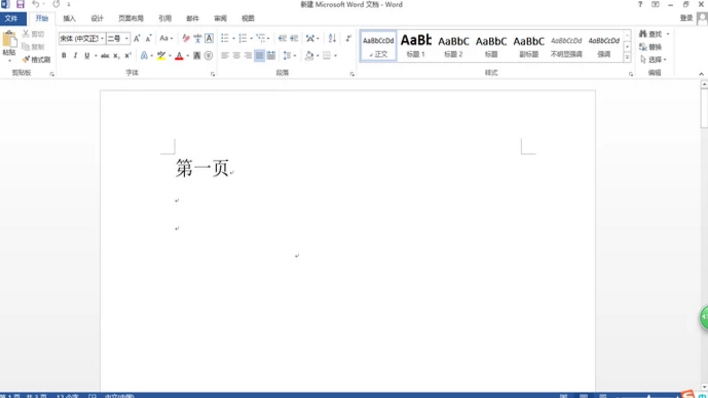Open the Font dialog launcher
708x398 pixels.
point(213,74)
